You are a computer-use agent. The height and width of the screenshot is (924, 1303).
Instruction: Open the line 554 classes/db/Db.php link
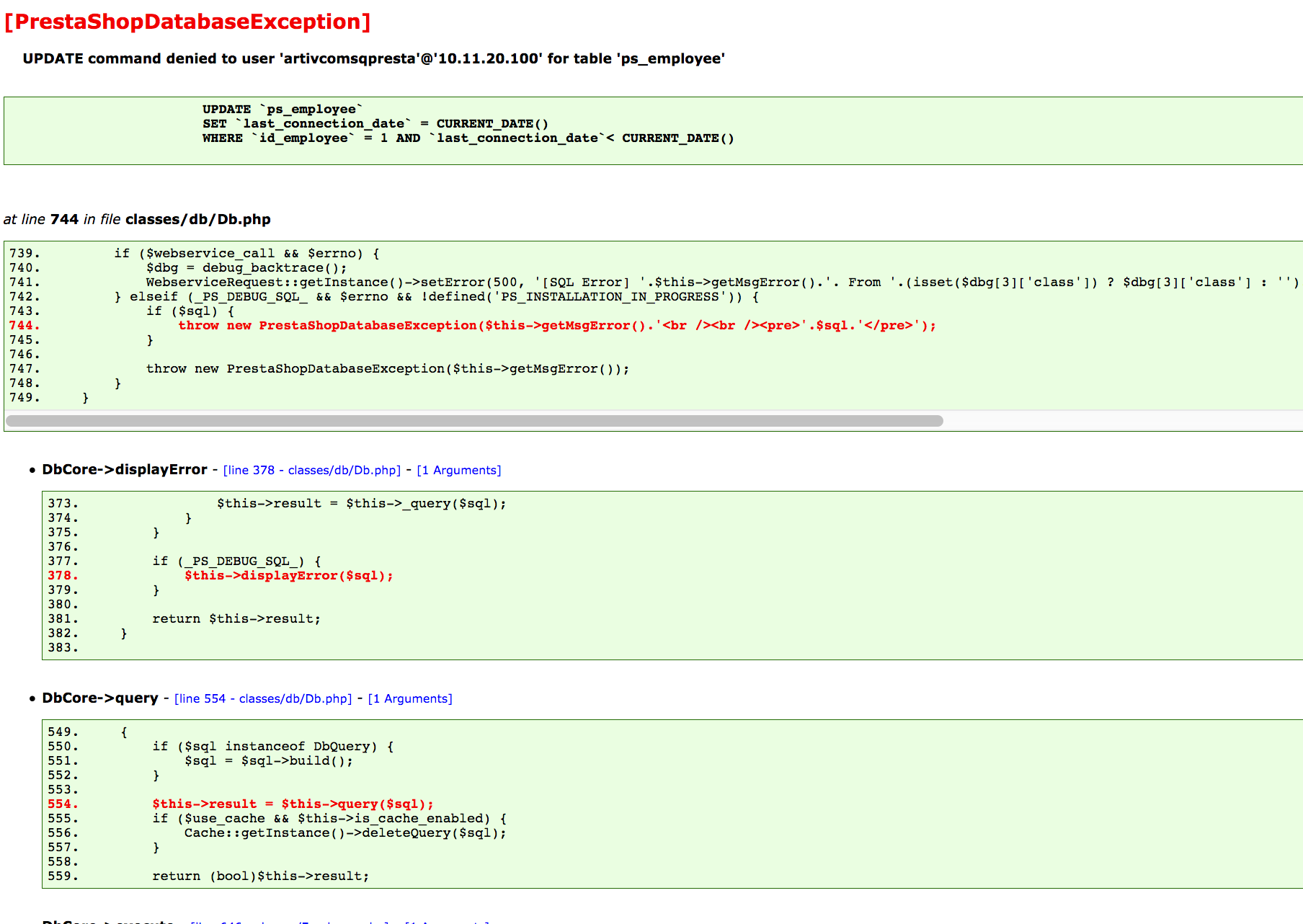(x=263, y=698)
